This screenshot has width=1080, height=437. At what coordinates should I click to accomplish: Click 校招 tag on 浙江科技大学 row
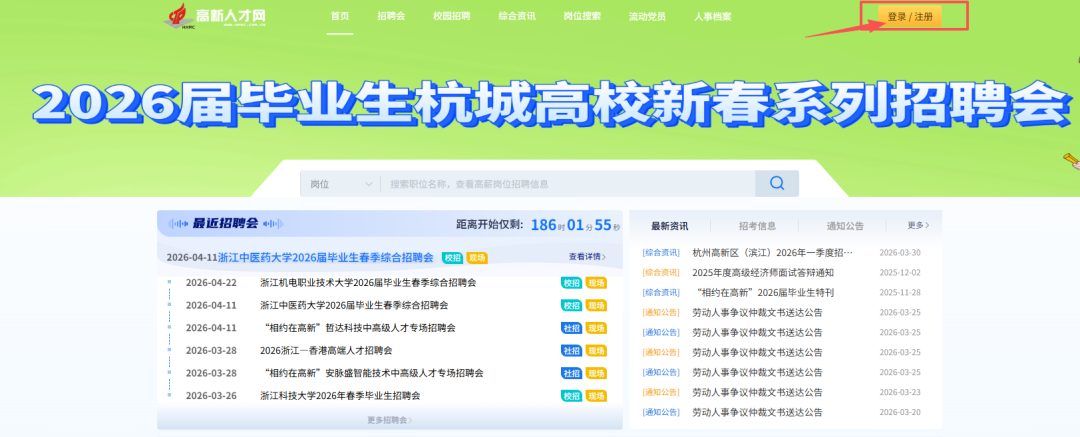pos(572,396)
